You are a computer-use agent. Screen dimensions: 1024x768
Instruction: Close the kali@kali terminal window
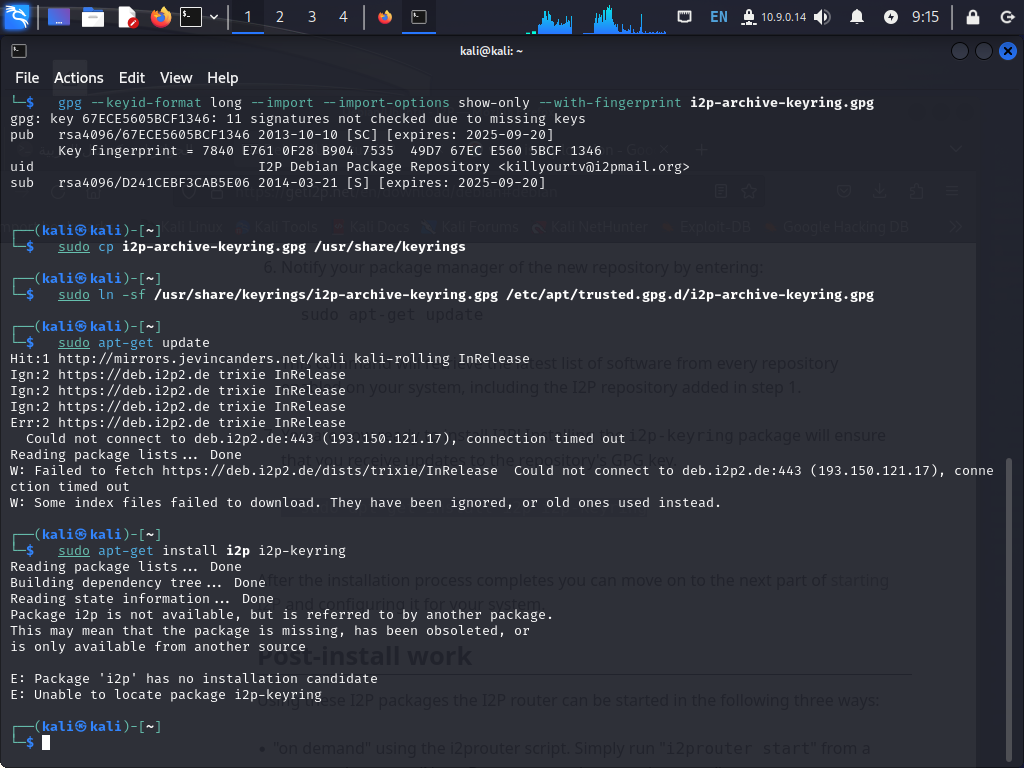click(1008, 51)
